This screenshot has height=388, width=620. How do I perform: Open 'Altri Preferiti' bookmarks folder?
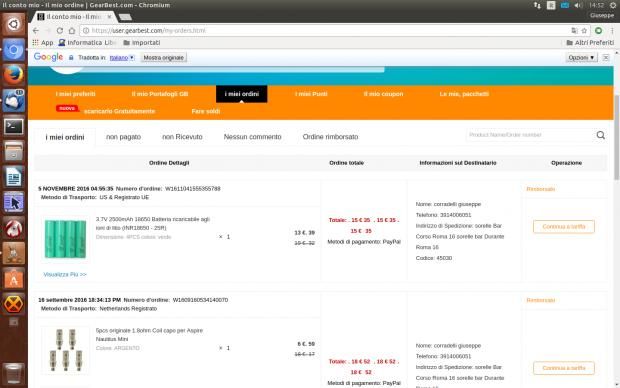[x=590, y=42]
